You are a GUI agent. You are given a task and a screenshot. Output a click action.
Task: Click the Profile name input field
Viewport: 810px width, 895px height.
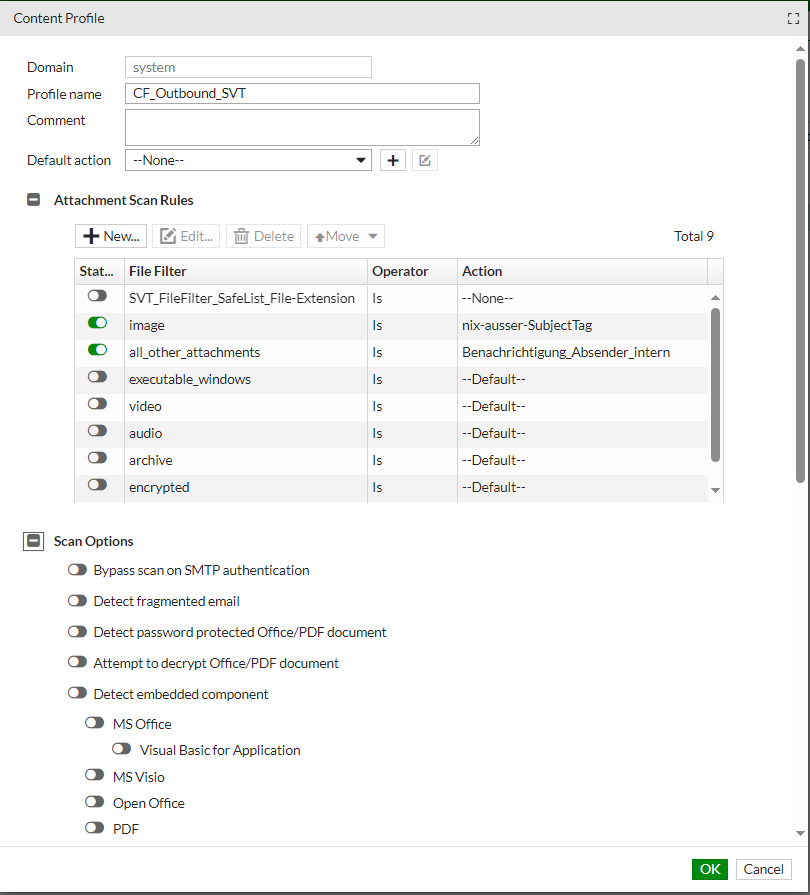point(302,93)
